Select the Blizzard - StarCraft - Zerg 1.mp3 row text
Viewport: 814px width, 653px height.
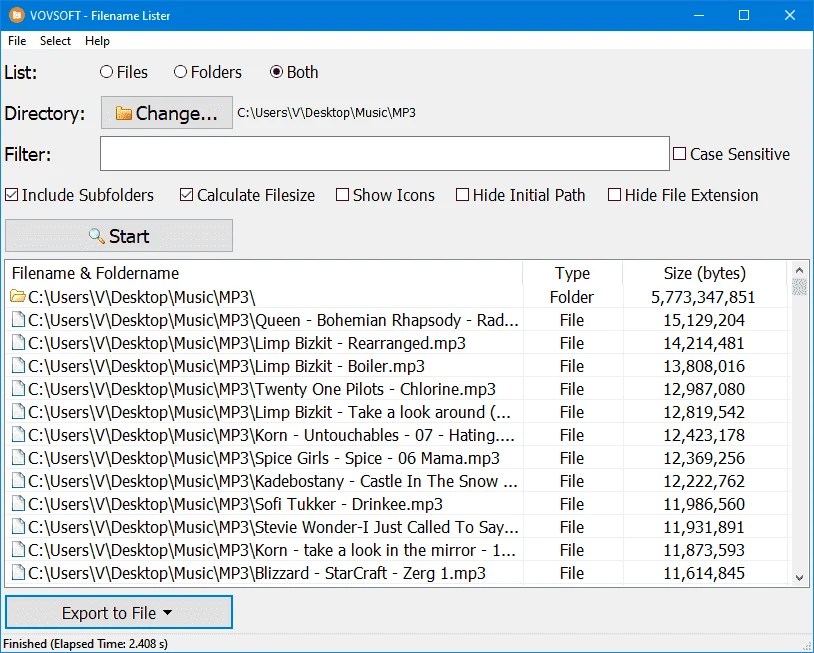coord(257,573)
